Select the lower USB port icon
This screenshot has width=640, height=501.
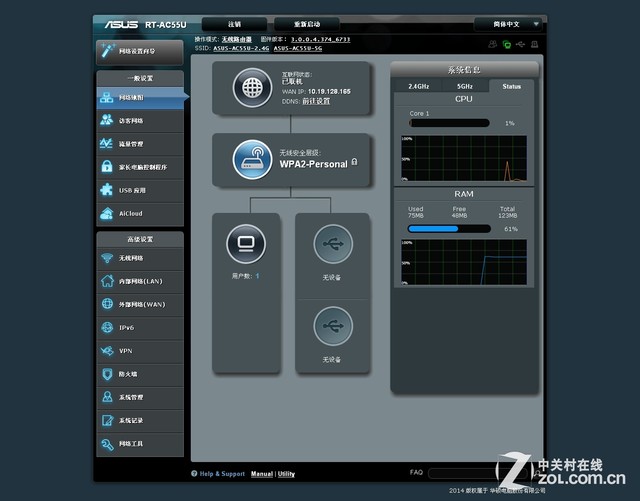click(333, 326)
